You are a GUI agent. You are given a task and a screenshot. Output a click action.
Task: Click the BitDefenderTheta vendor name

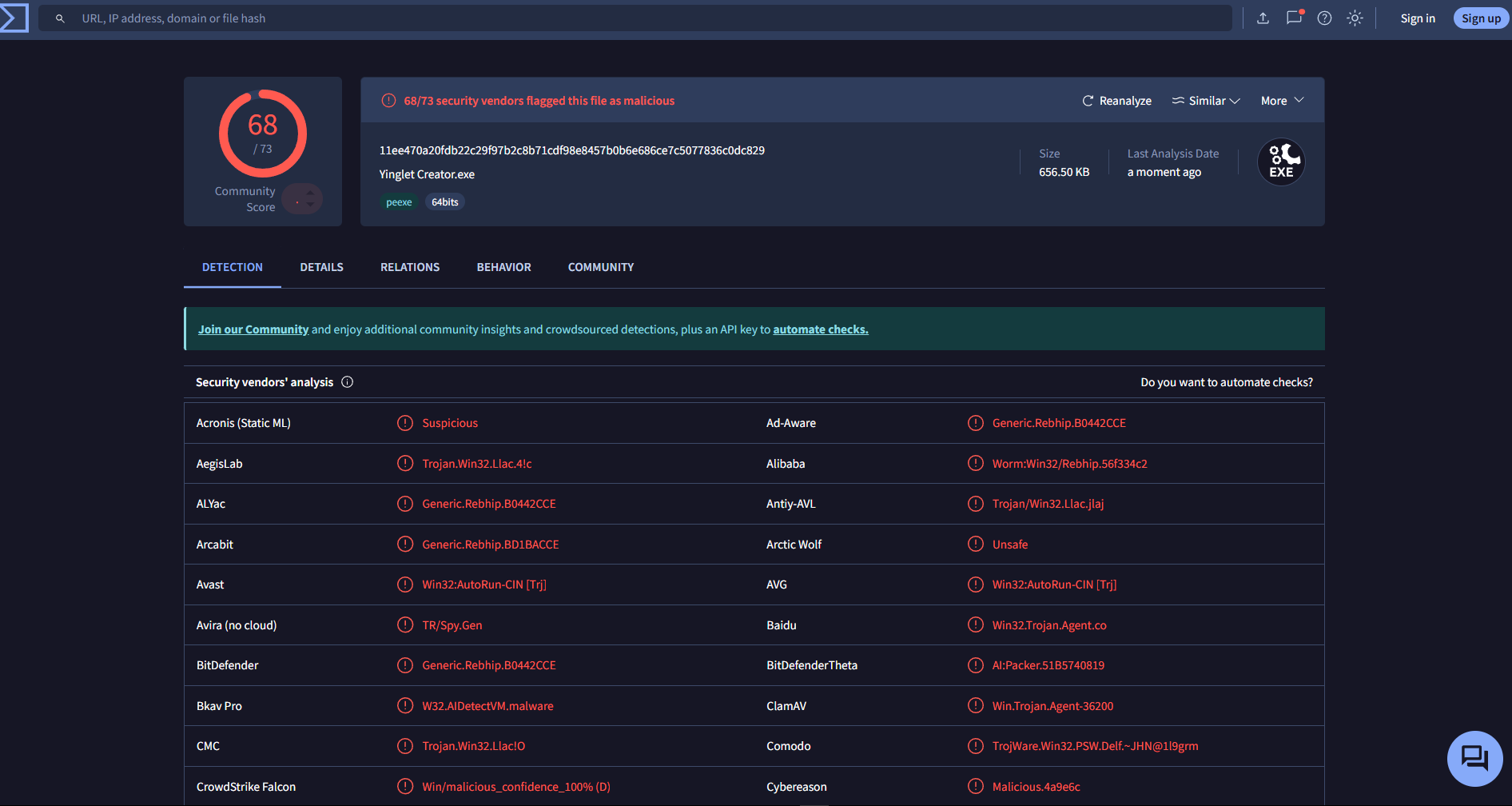(812, 665)
